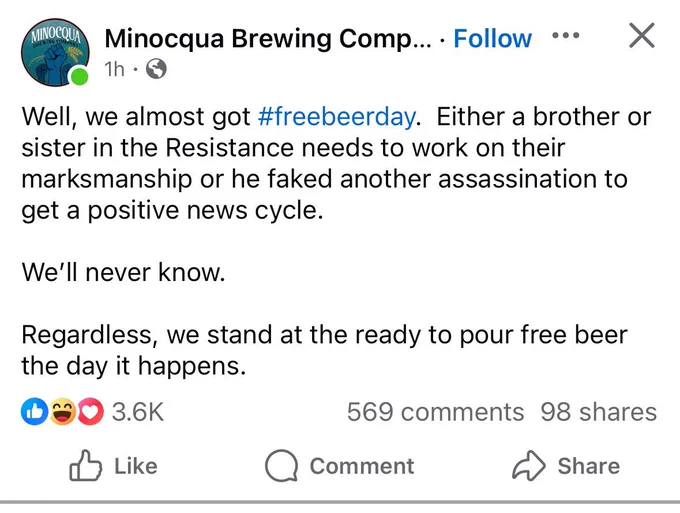680x513 pixels.
Task: Open the 569 comments list
Action: (x=435, y=412)
